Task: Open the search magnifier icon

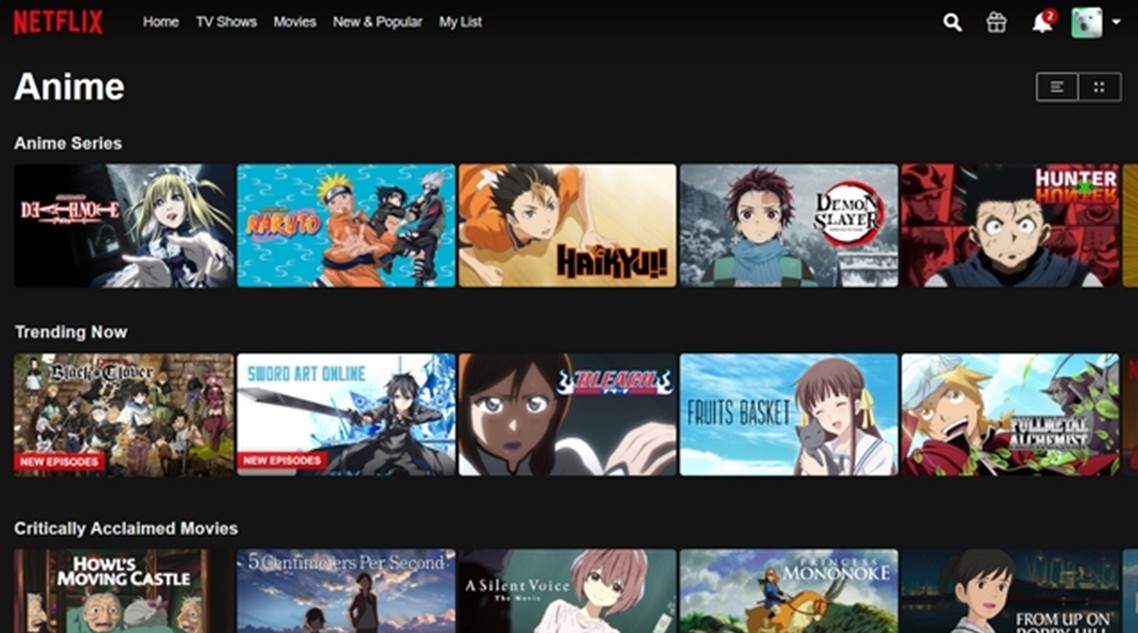Action: pos(952,23)
